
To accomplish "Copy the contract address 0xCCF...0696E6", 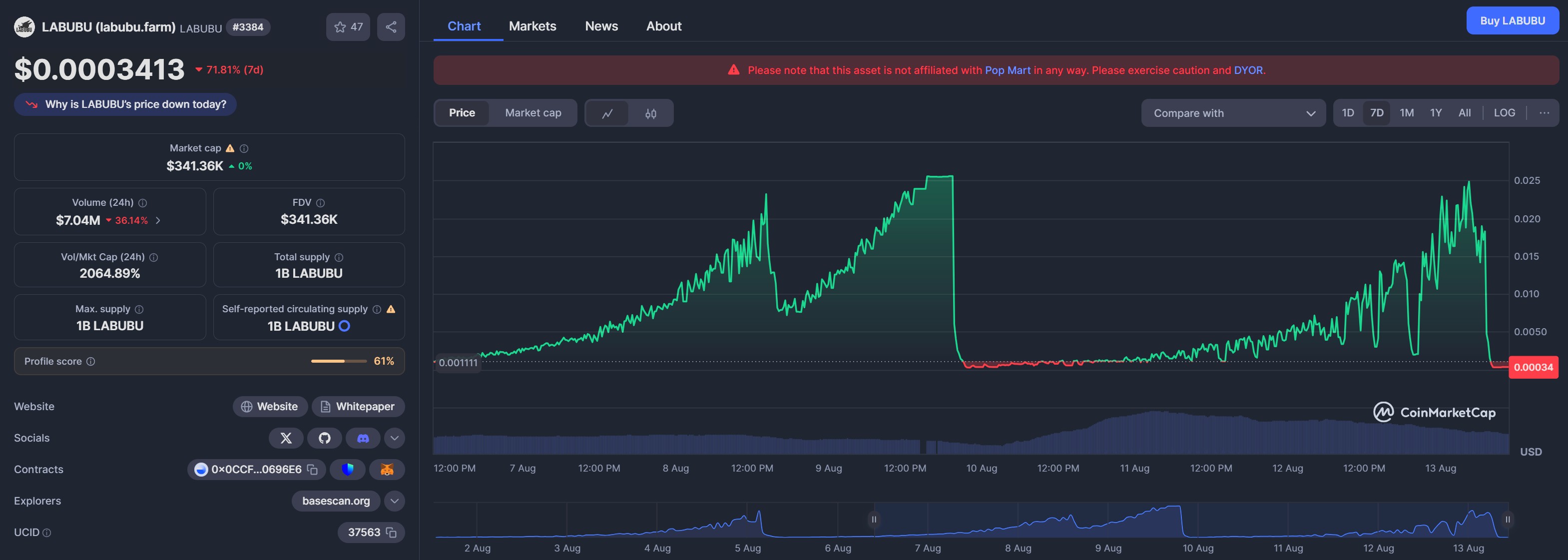I will 312,469.
